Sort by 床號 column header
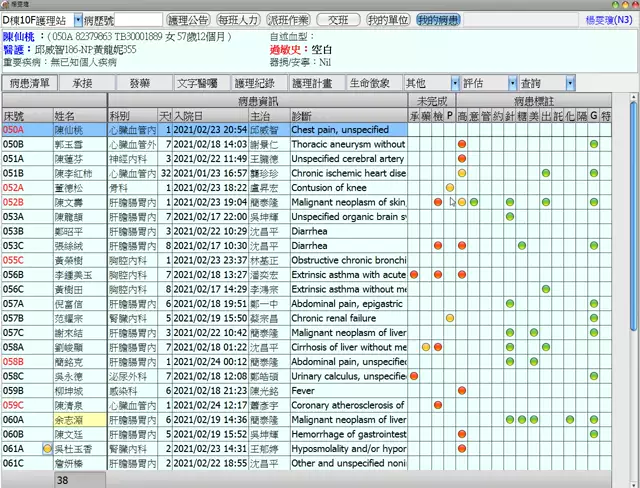Image resolution: width=640 pixels, height=488 pixels. 28,116
